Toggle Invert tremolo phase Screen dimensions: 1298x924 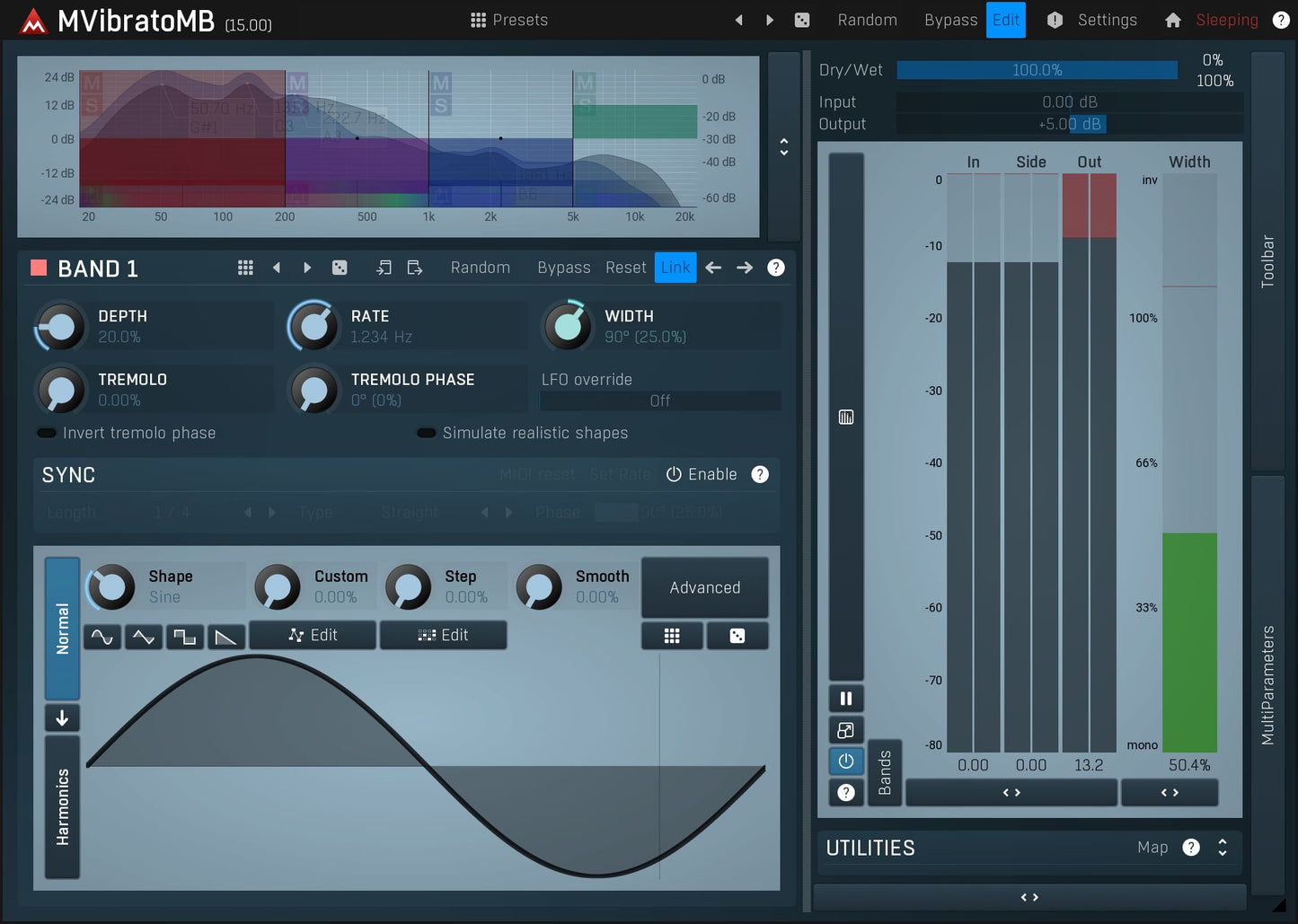[47, 433]
